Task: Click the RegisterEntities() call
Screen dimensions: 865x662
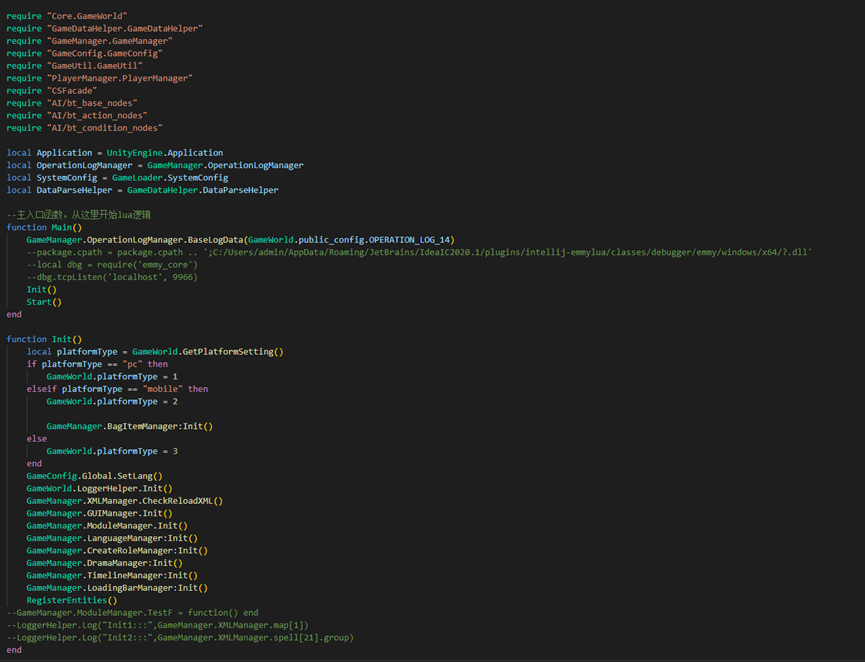Action: coord(71,600)
